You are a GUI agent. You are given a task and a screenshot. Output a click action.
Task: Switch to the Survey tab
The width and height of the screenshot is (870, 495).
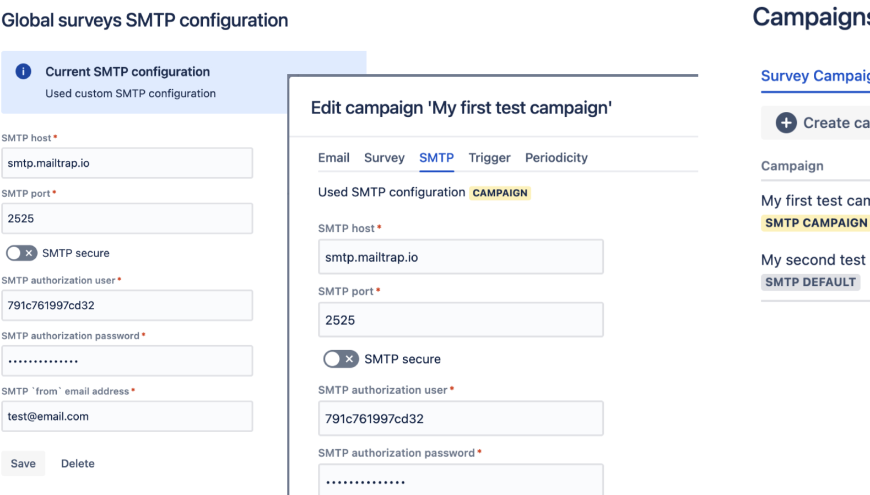pyautogui.click(x=384, y=158)
